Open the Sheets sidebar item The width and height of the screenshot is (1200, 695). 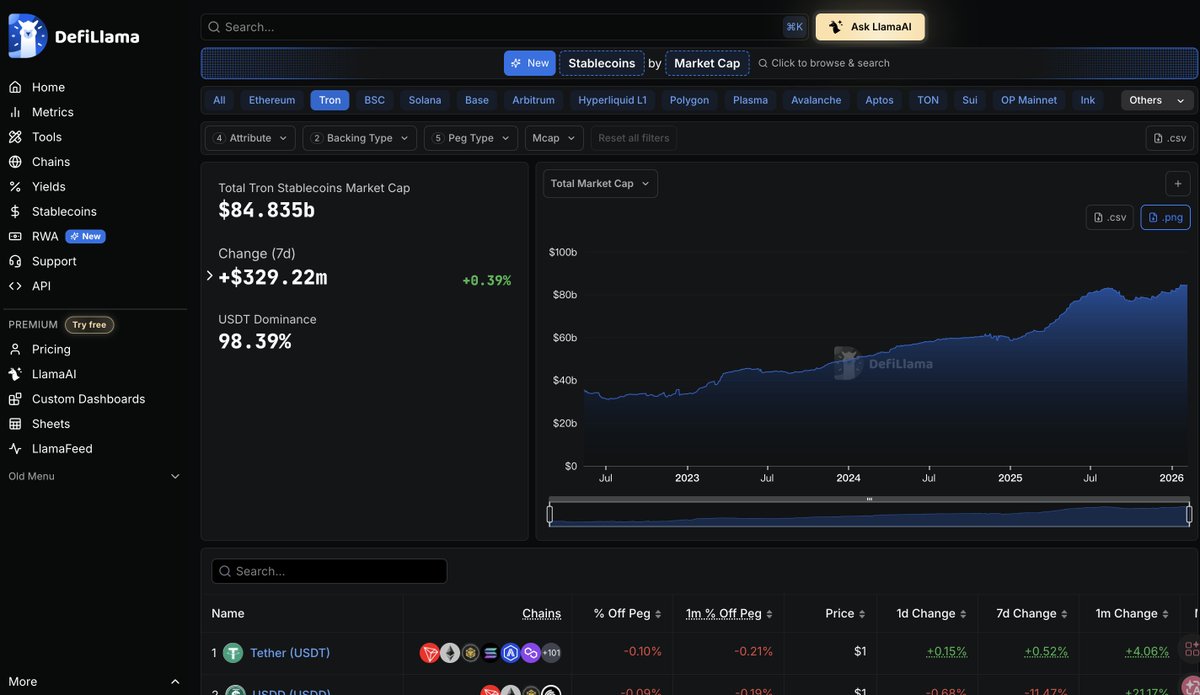tap(51, 424)
